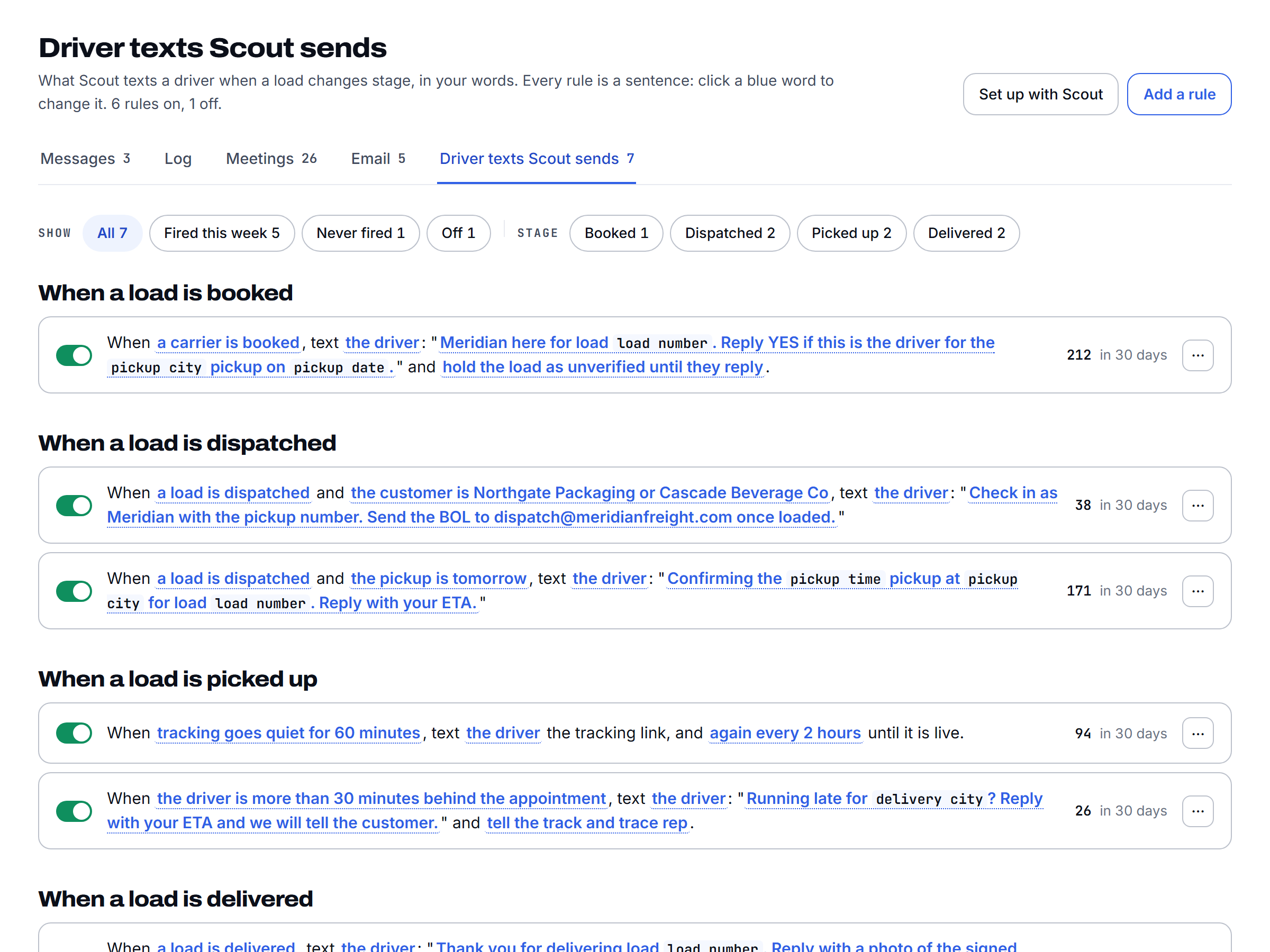
Task: Turn off tracking goes quiet rule
Action: coord(74,733)
